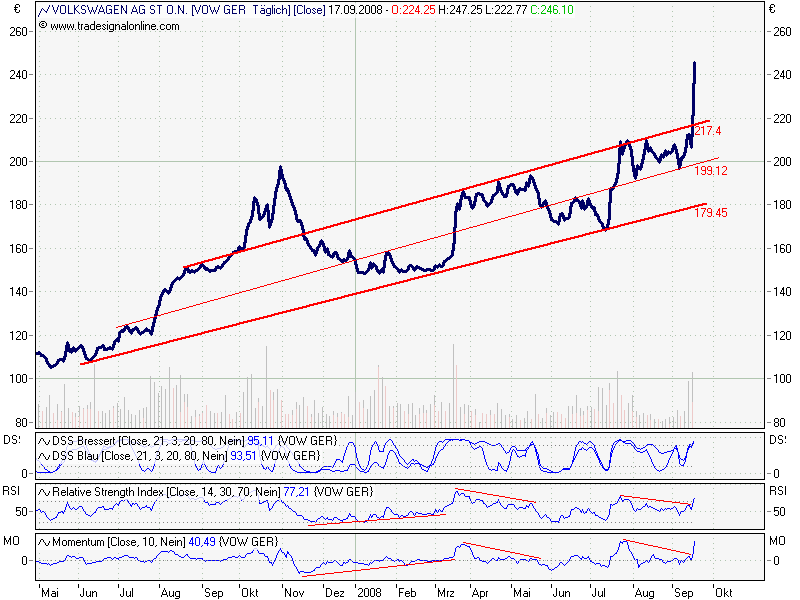Click the line icon beside Relative Strength Index

coord(44,492)
